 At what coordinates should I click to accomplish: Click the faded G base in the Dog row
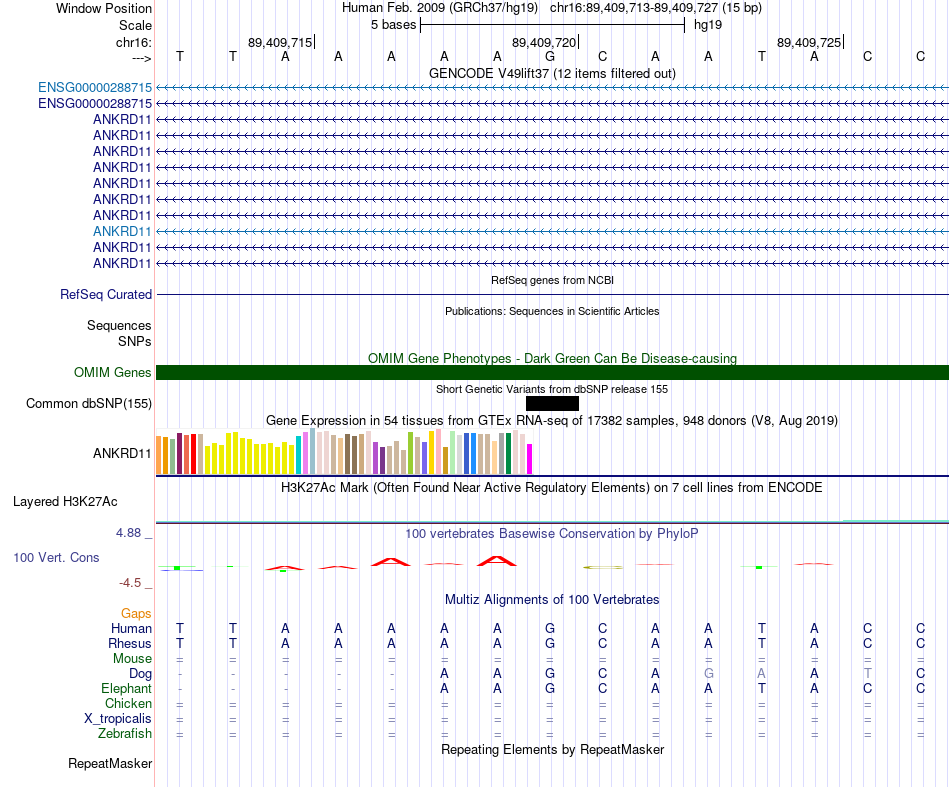click(708, 674)
